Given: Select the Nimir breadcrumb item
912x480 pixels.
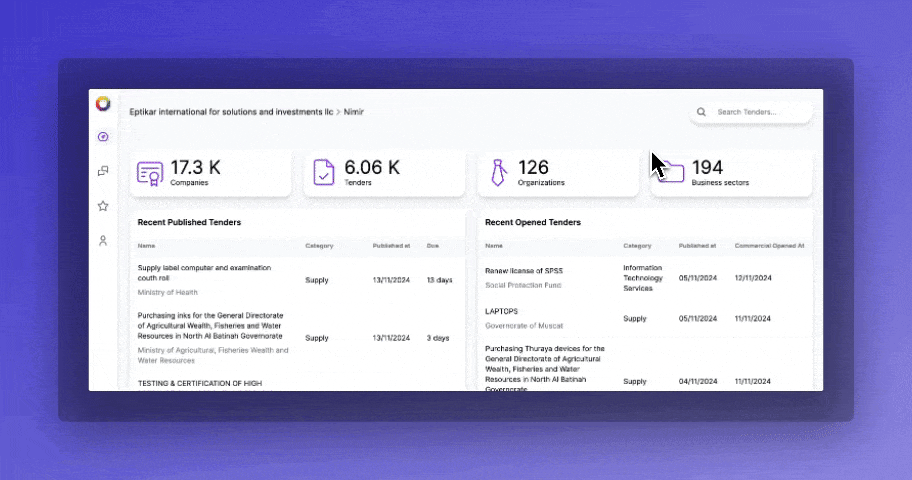Looking at the screenshot, I should (354, 112).
